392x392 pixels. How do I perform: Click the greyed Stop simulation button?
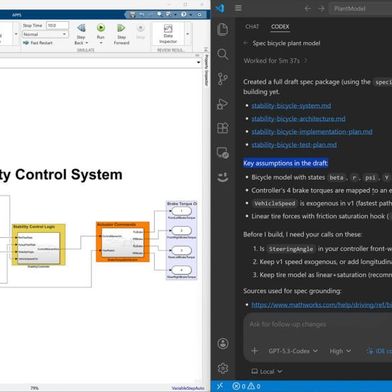pos(140,32)
